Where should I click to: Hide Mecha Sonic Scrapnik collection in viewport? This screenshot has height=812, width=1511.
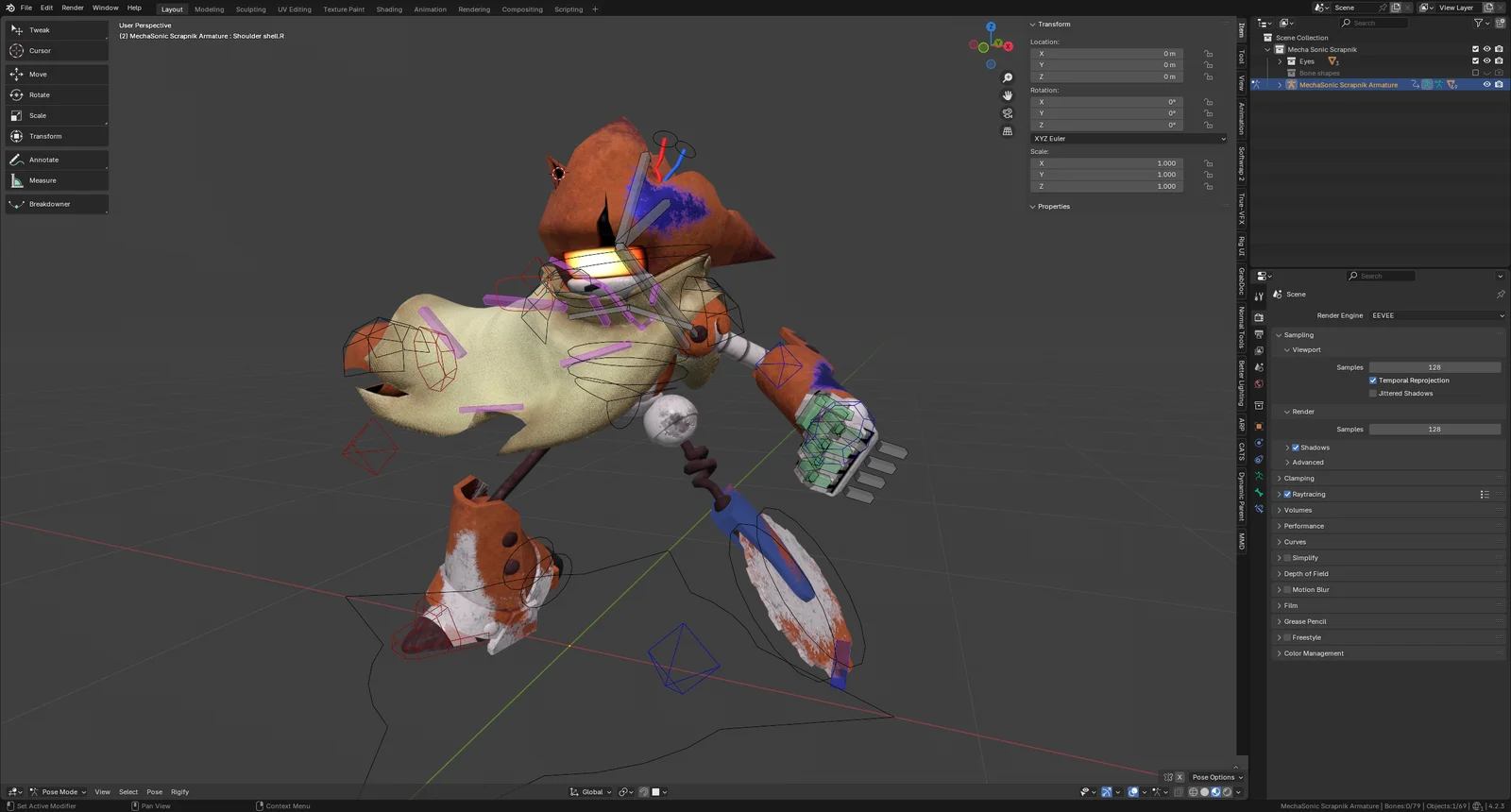(1486, 49)
